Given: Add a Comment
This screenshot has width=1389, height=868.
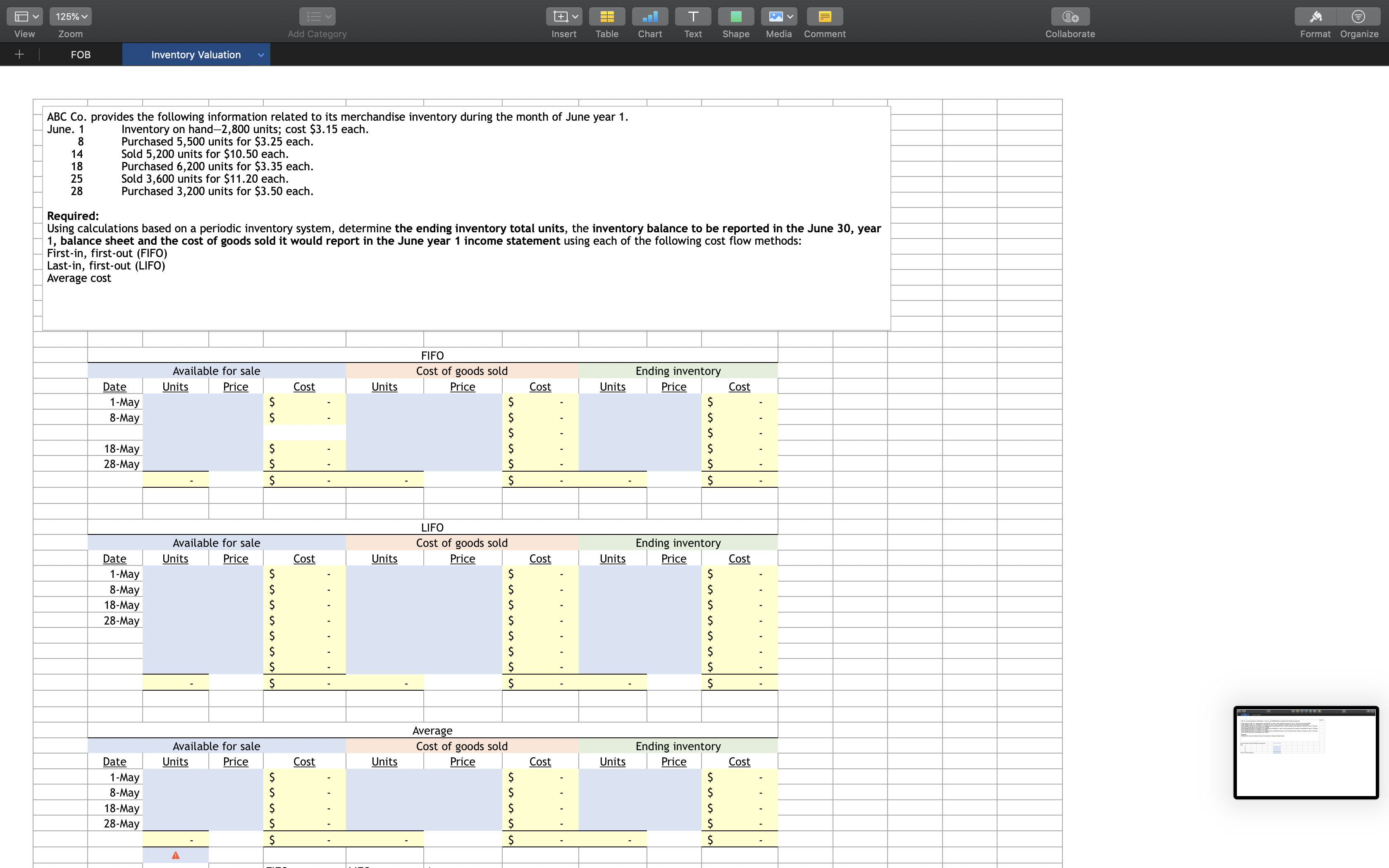Looking at the screenshot, I should [824, 17].
